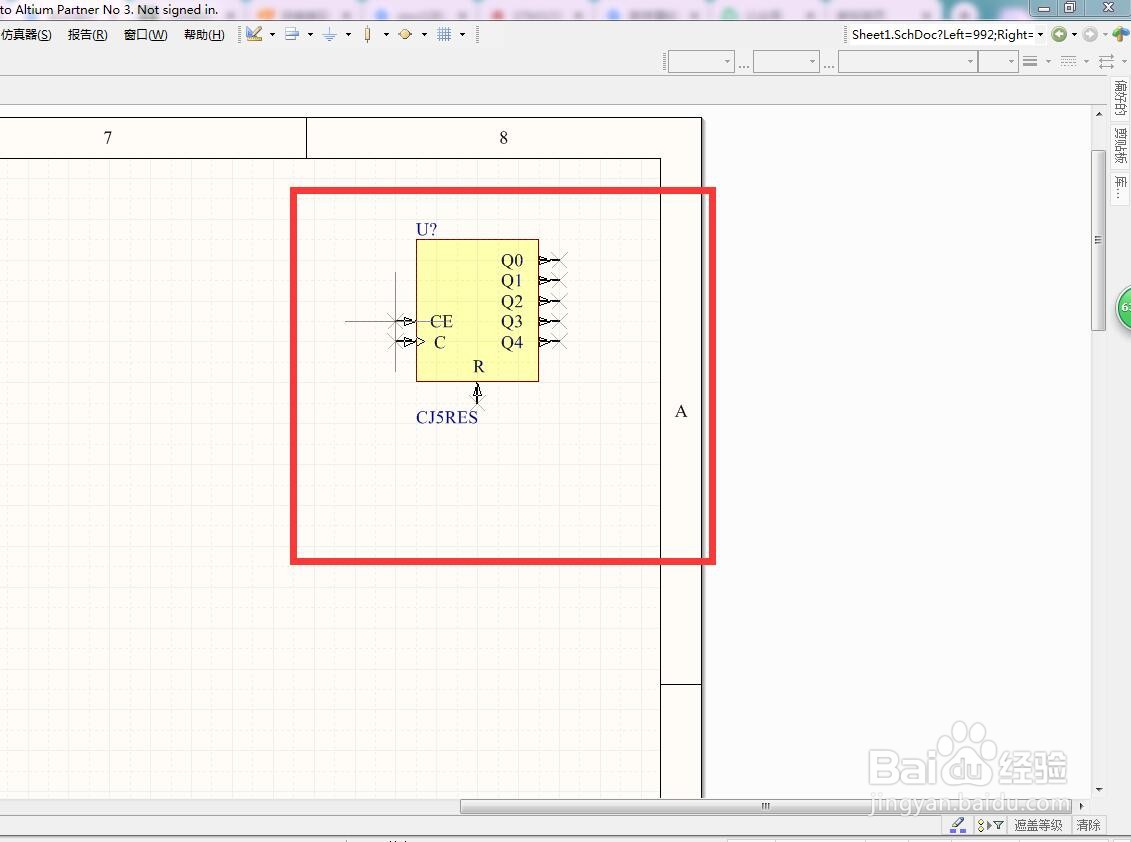Expand the simulation sources dropdown arrow
The image size is (1131, 842).
pos(424,34)
